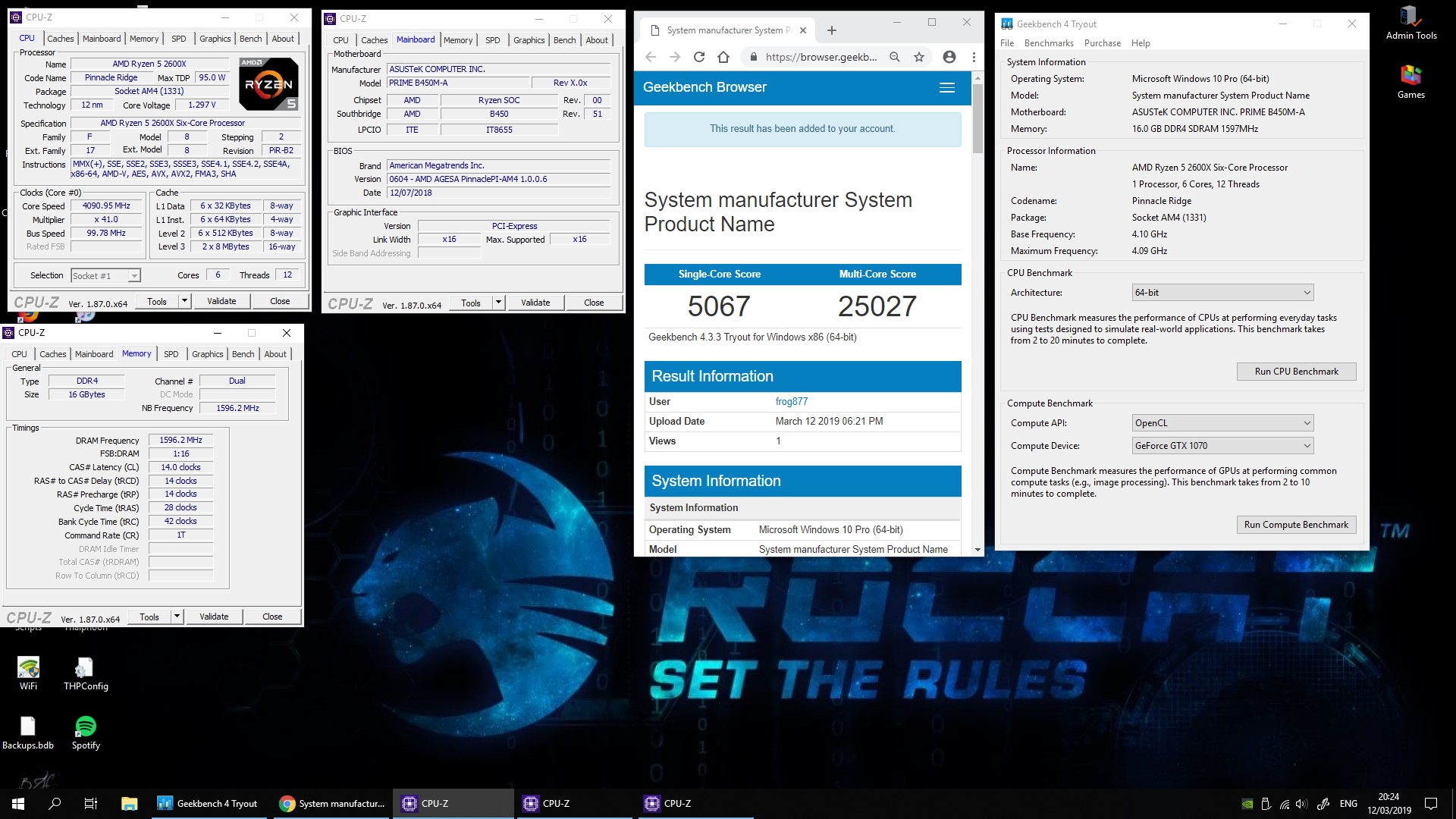Open Bench tab in top-left CPU-Z window

coord(251,39)
